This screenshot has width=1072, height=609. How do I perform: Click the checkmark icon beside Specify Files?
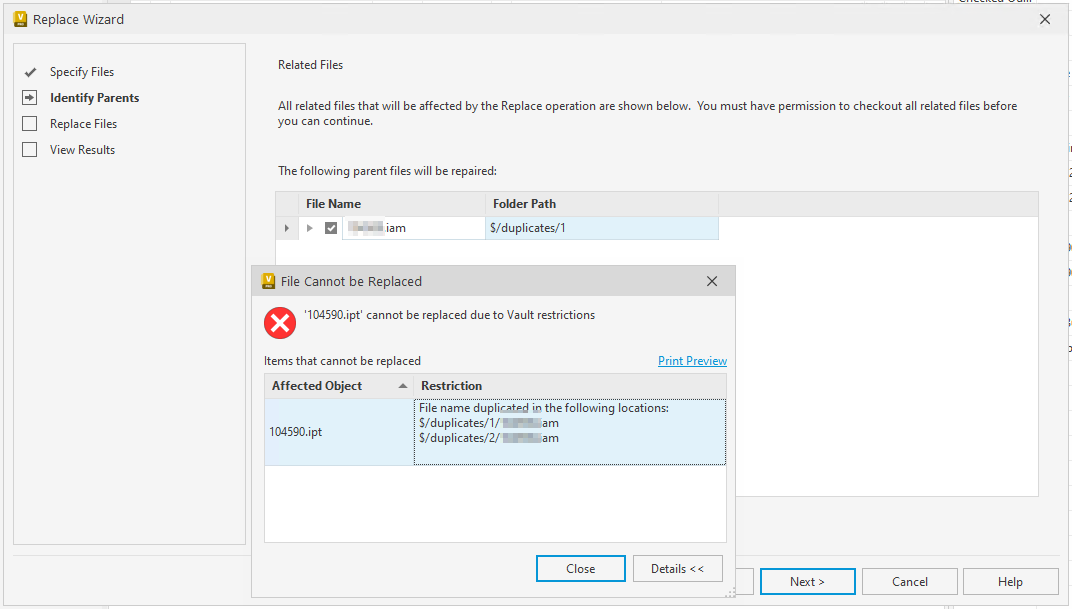(x=30, y=72)
